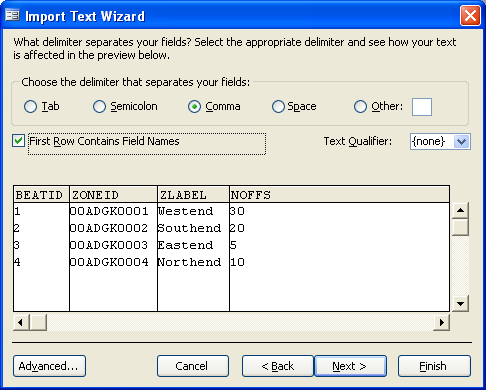Image resolution: width=486 pixels, height=390 pixels.
Task: Click the Southend cell
Action: tap(193, 228)
